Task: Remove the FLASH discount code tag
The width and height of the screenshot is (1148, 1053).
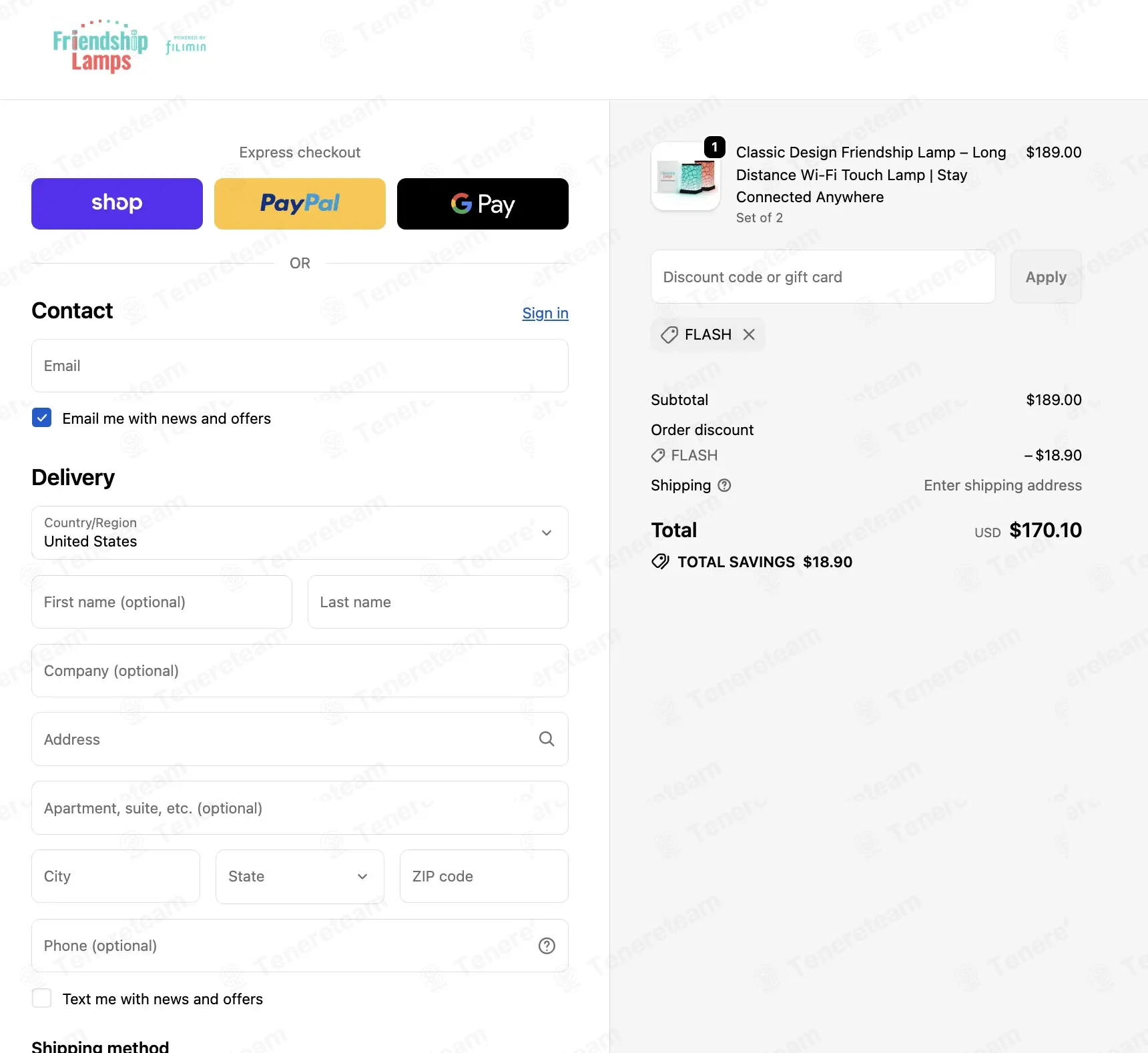Action: 749,334
